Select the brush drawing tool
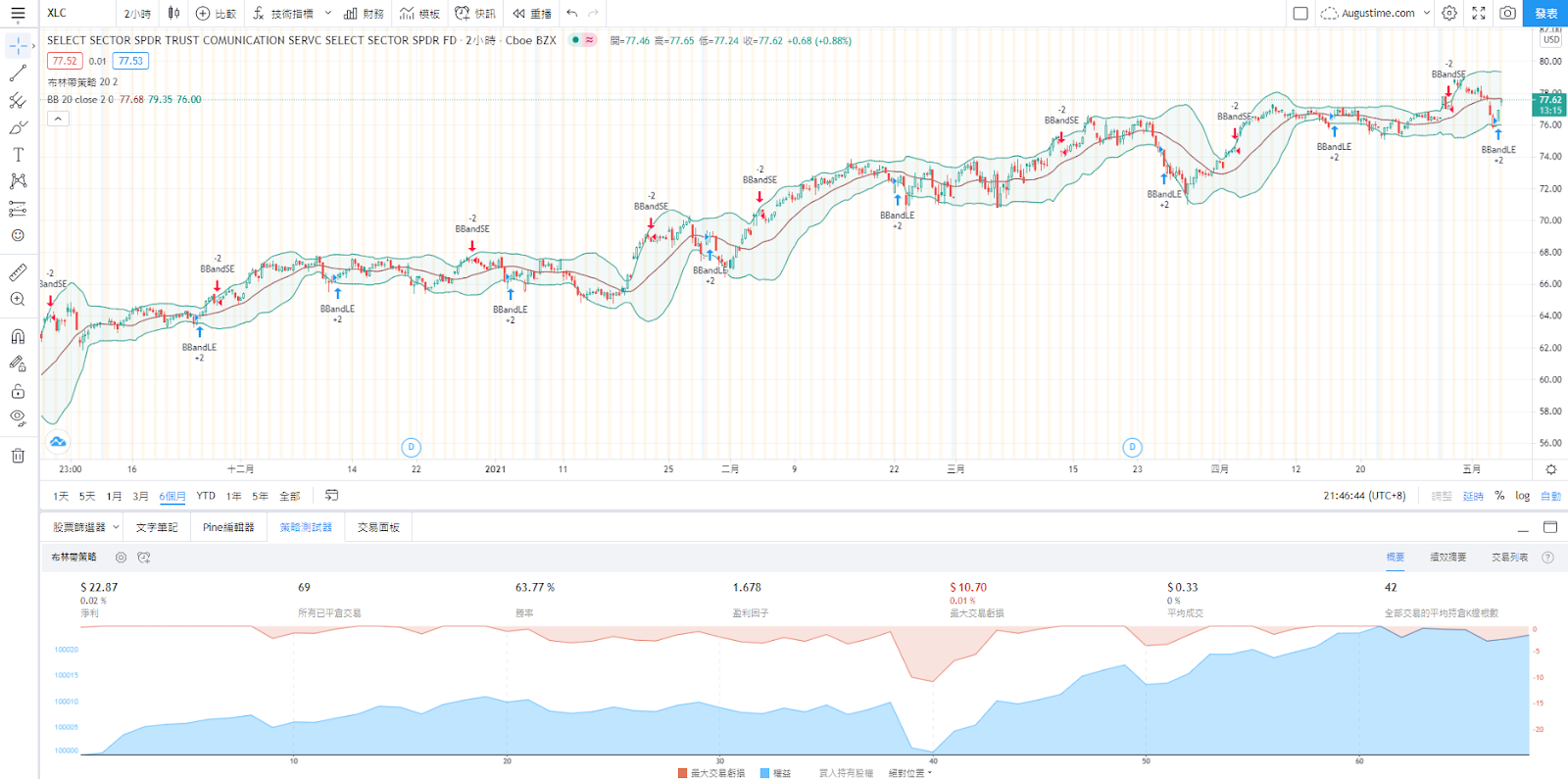This screenshot has width=1568, height=779. click(18, 127)
